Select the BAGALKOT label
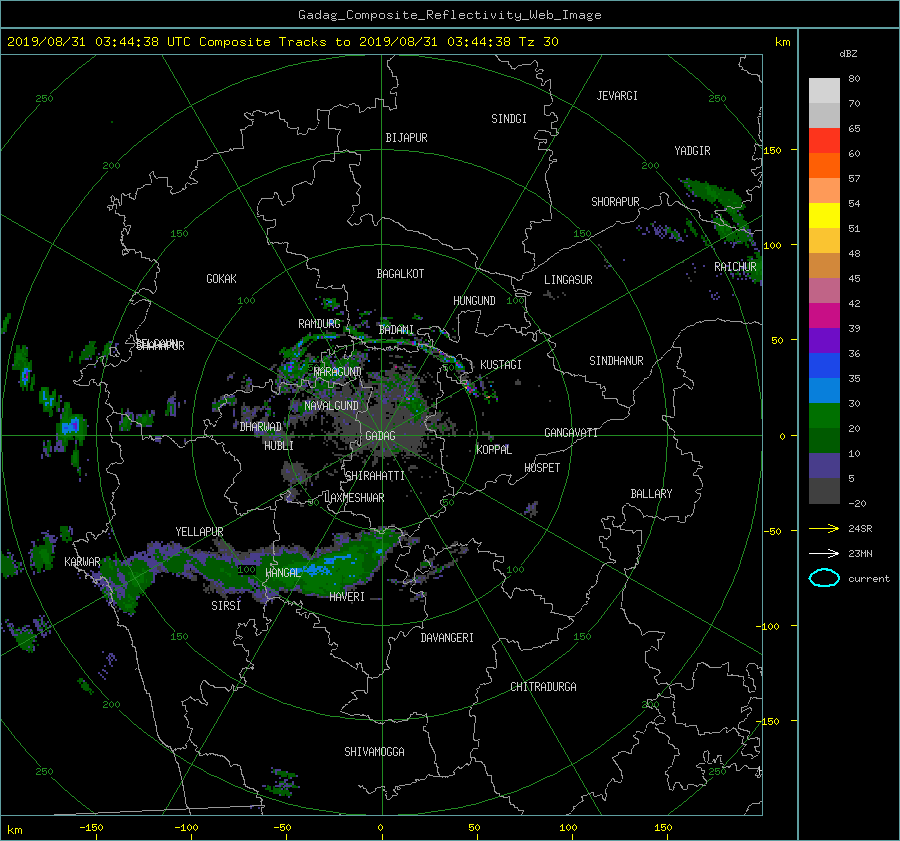This screenshot has height=841, width=900. tap(400, 274)
